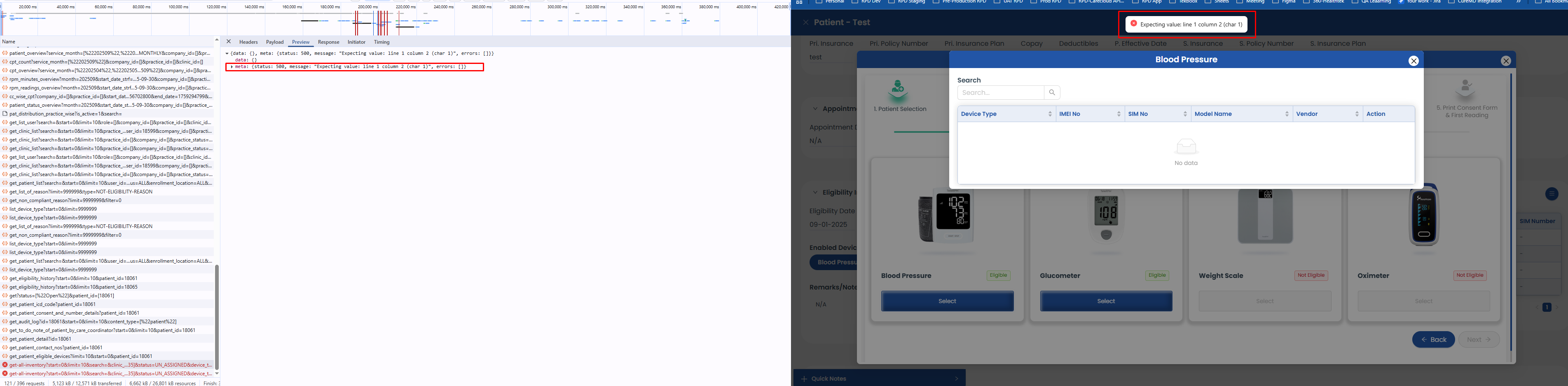Click the Back button

tap(1433, 340)
